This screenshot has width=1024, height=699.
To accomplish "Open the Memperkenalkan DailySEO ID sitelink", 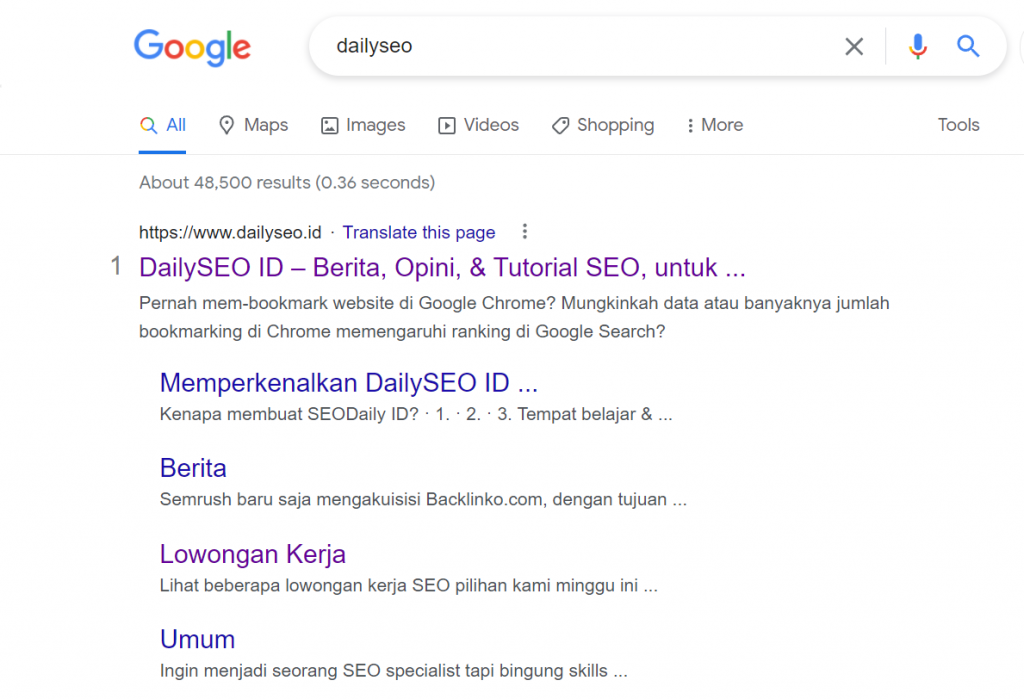I will click(x=349, y=383).
